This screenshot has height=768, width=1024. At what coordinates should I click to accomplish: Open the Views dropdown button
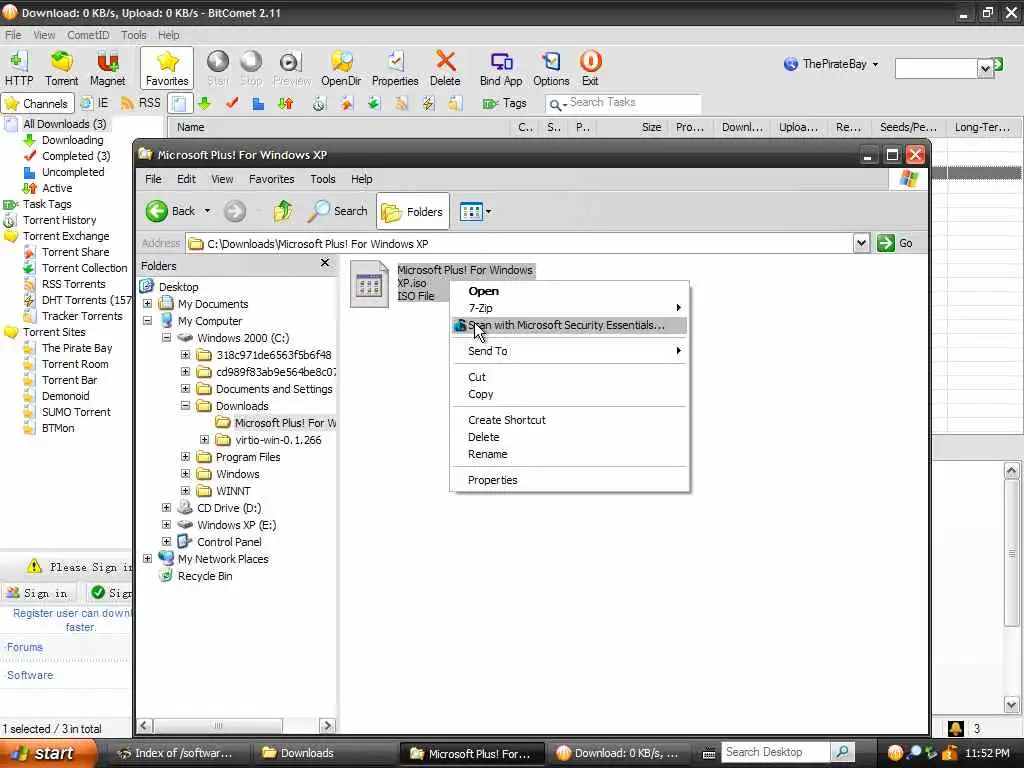point(475,212)
